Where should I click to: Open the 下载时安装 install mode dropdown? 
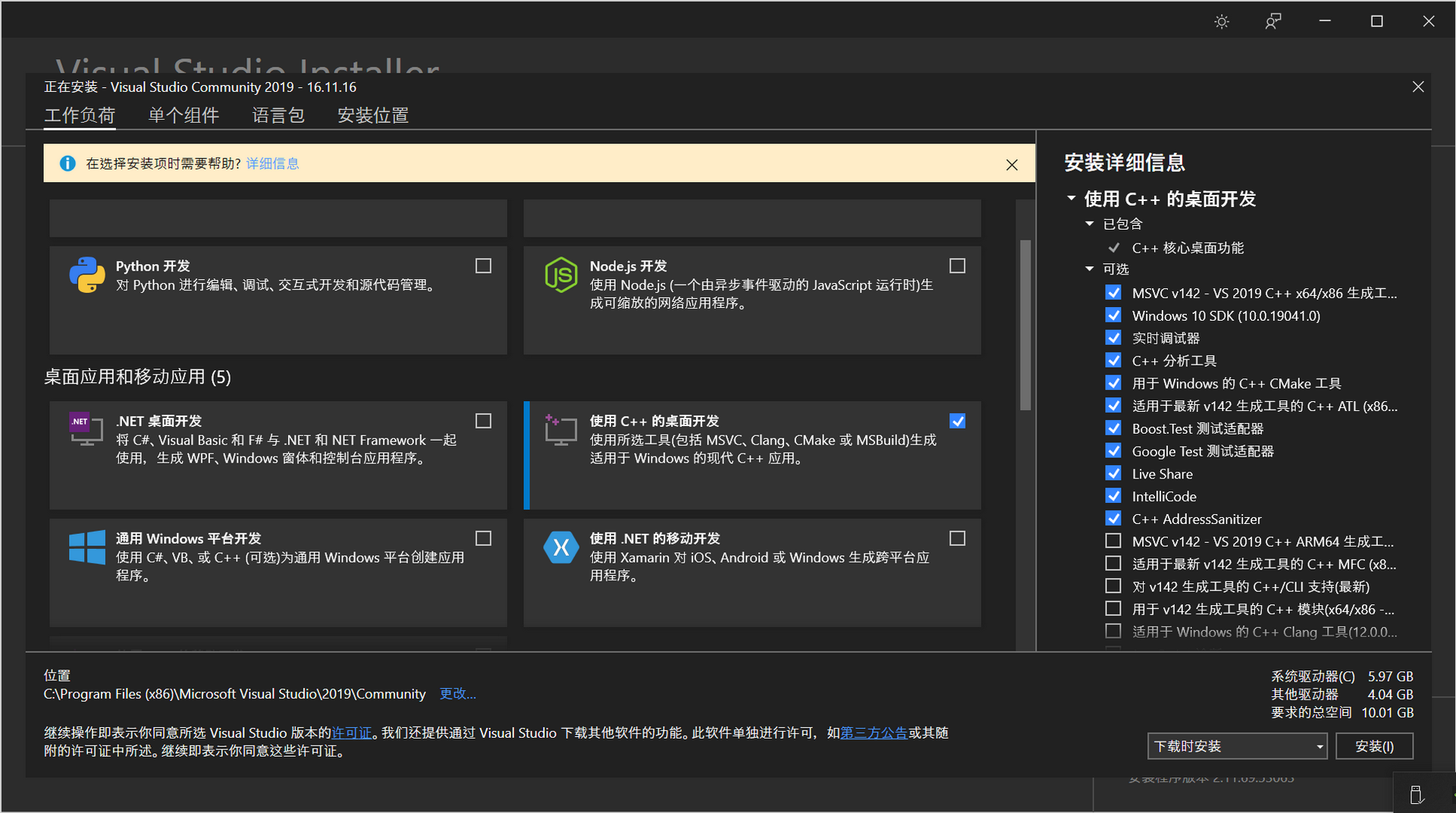tap(1237, 746)
